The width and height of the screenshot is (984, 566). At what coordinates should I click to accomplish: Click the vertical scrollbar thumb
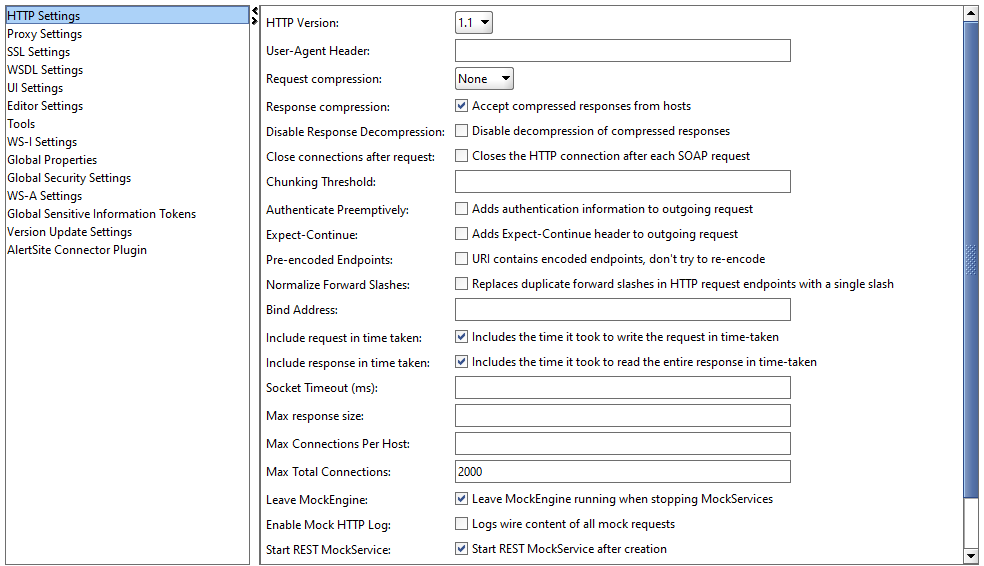tap(971, 260)
